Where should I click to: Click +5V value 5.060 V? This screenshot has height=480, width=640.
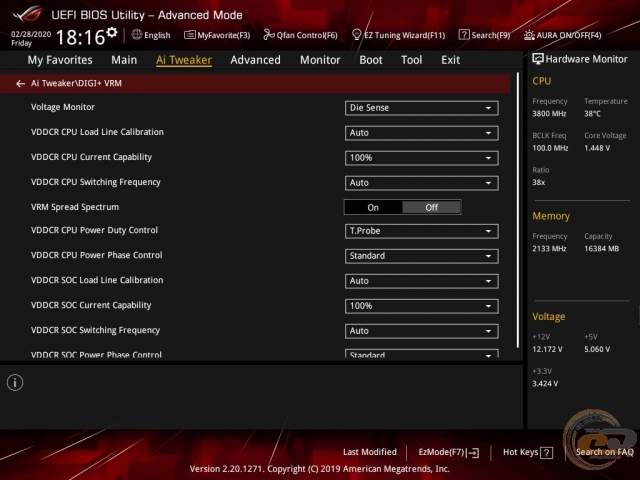click(x=597, y=349)
